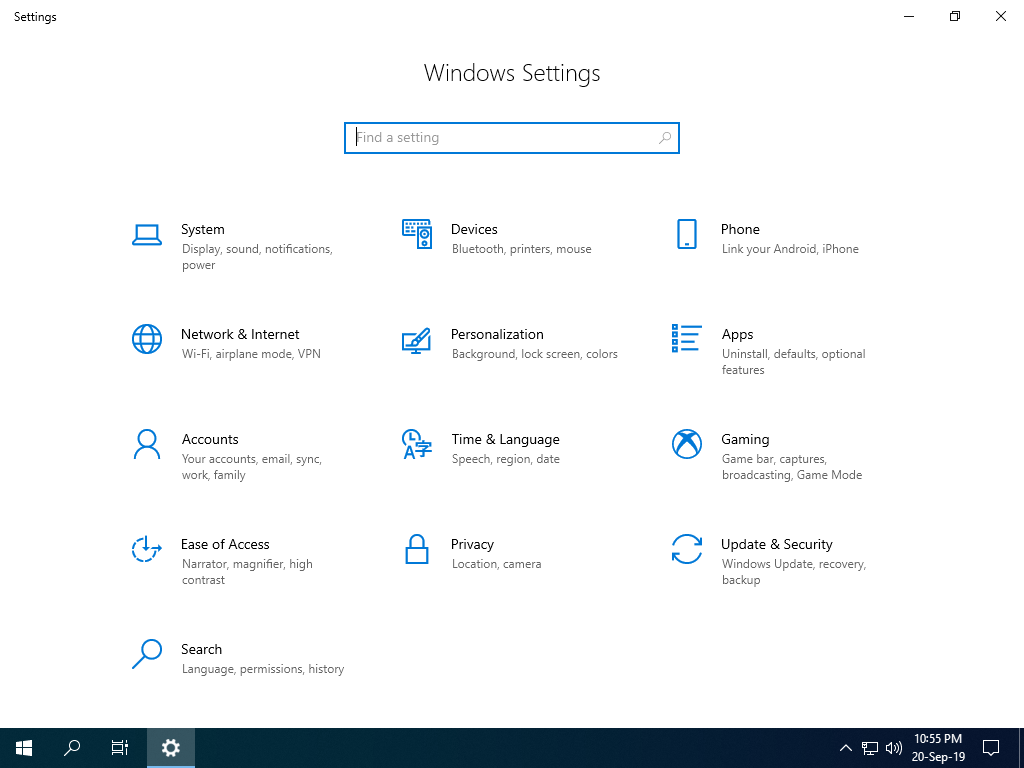The width and height of the screenshot is (1024, 768).
Task: Open the System settings title
Action: coord(202,229)
